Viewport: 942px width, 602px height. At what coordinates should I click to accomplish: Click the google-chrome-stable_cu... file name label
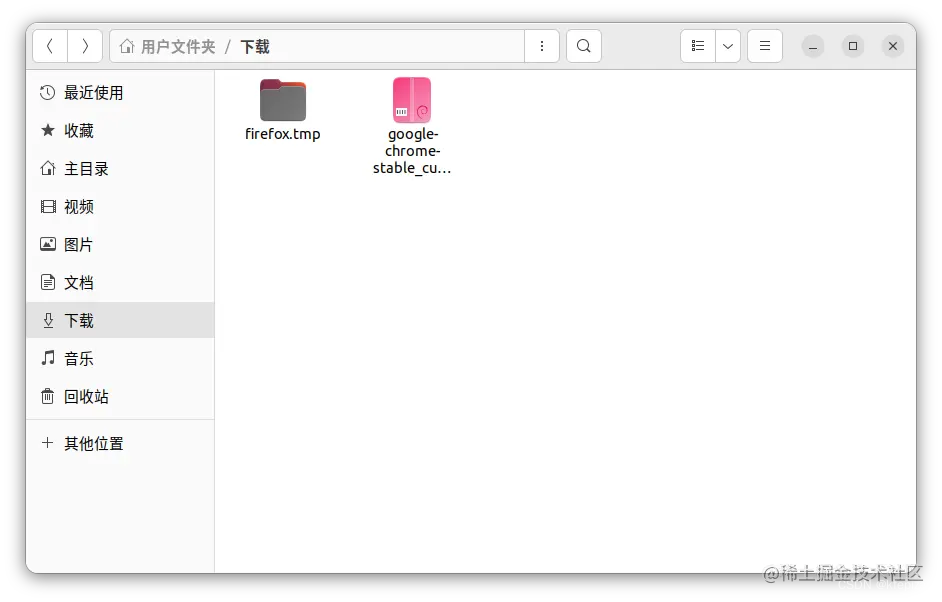point(412,151)
